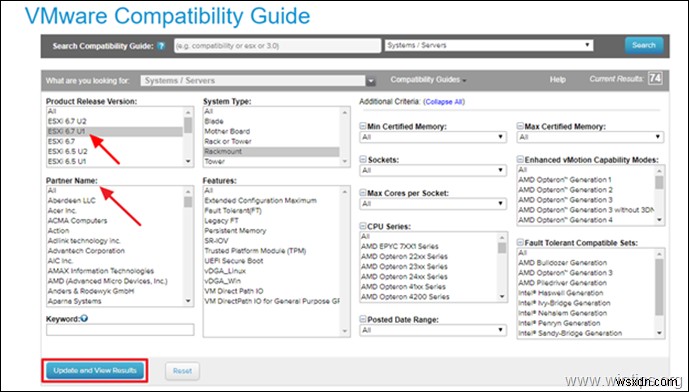Select Trusted Platform Module (TPM) feature

(x=271, y=251)
